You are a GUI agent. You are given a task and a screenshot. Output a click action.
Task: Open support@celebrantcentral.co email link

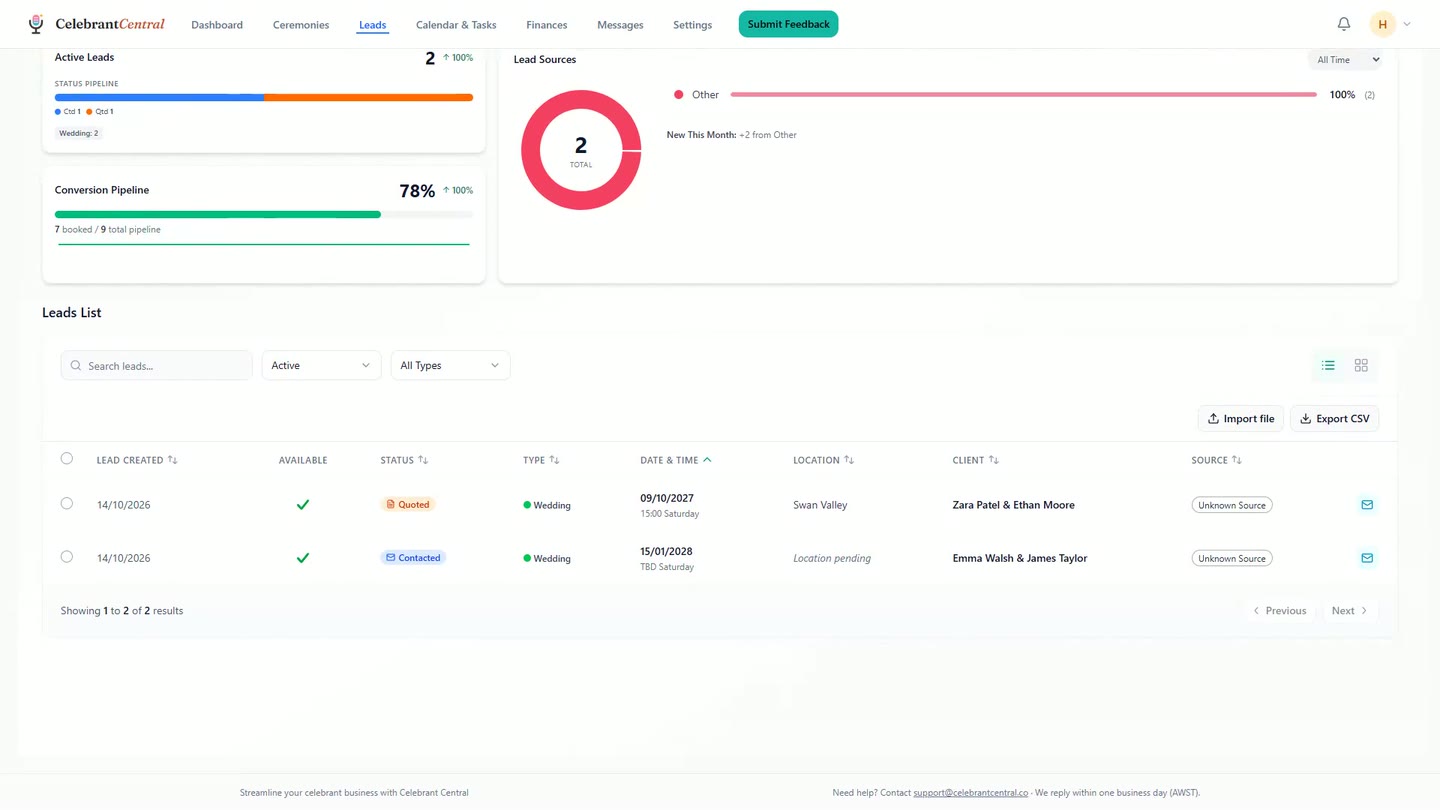970,793
